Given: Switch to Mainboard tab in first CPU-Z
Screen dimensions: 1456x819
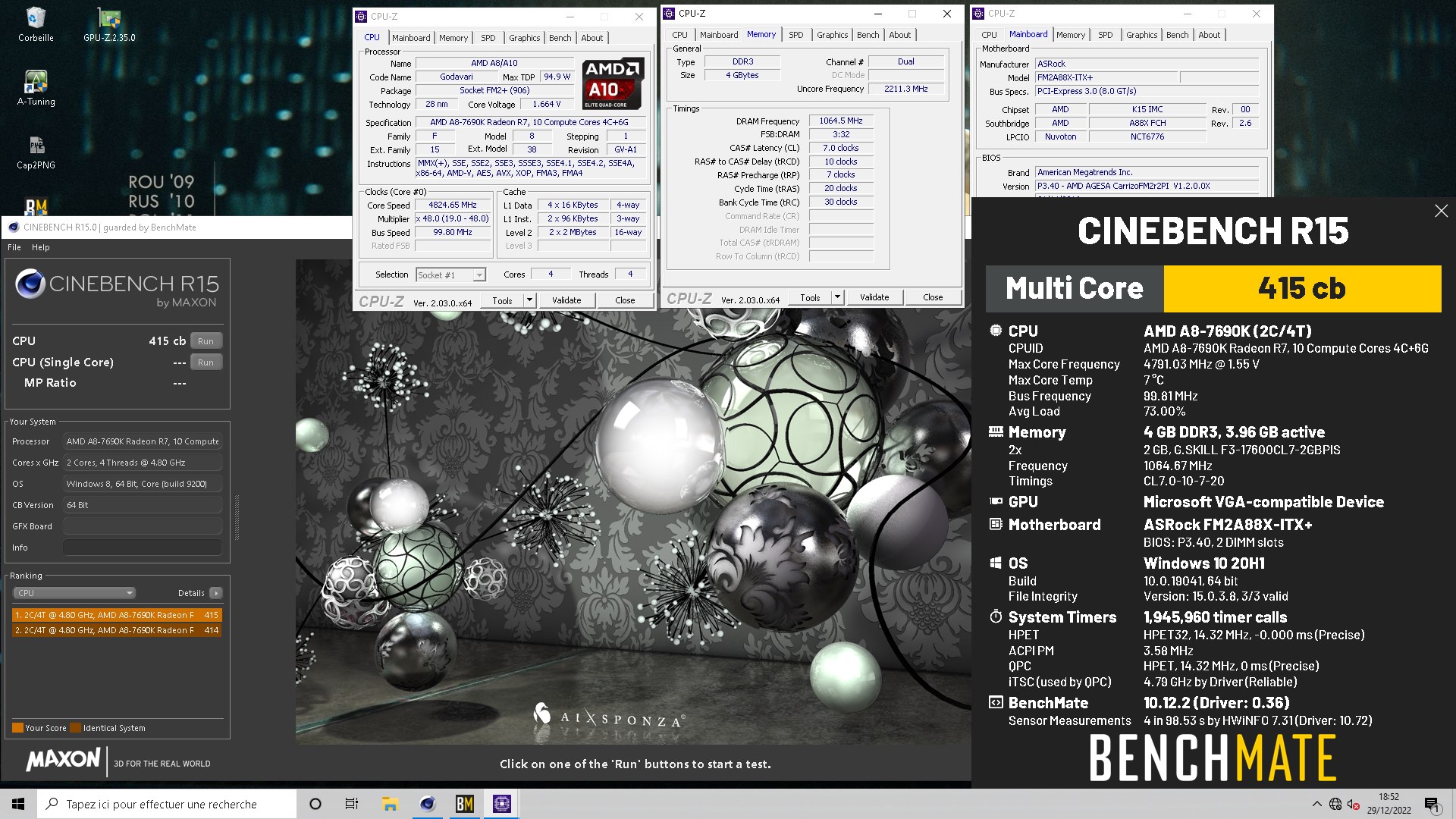Looking at the screenshot, I should point(411,38).
